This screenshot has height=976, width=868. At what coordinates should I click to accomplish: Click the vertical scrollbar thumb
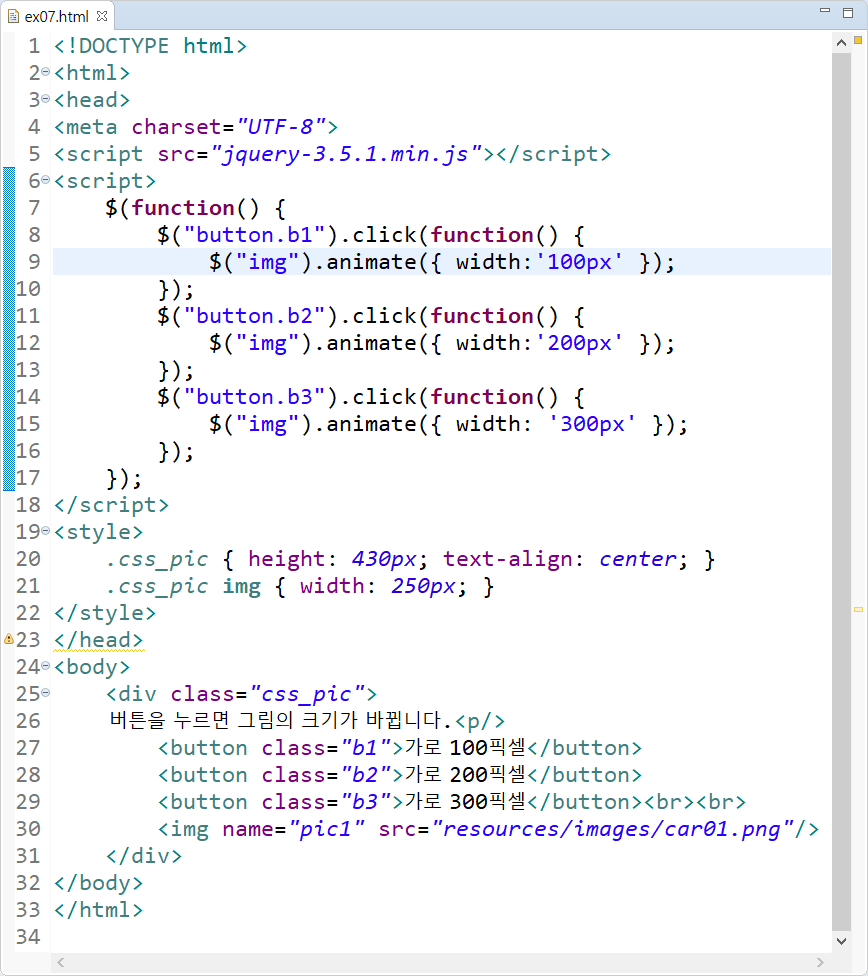pos(841,492)
